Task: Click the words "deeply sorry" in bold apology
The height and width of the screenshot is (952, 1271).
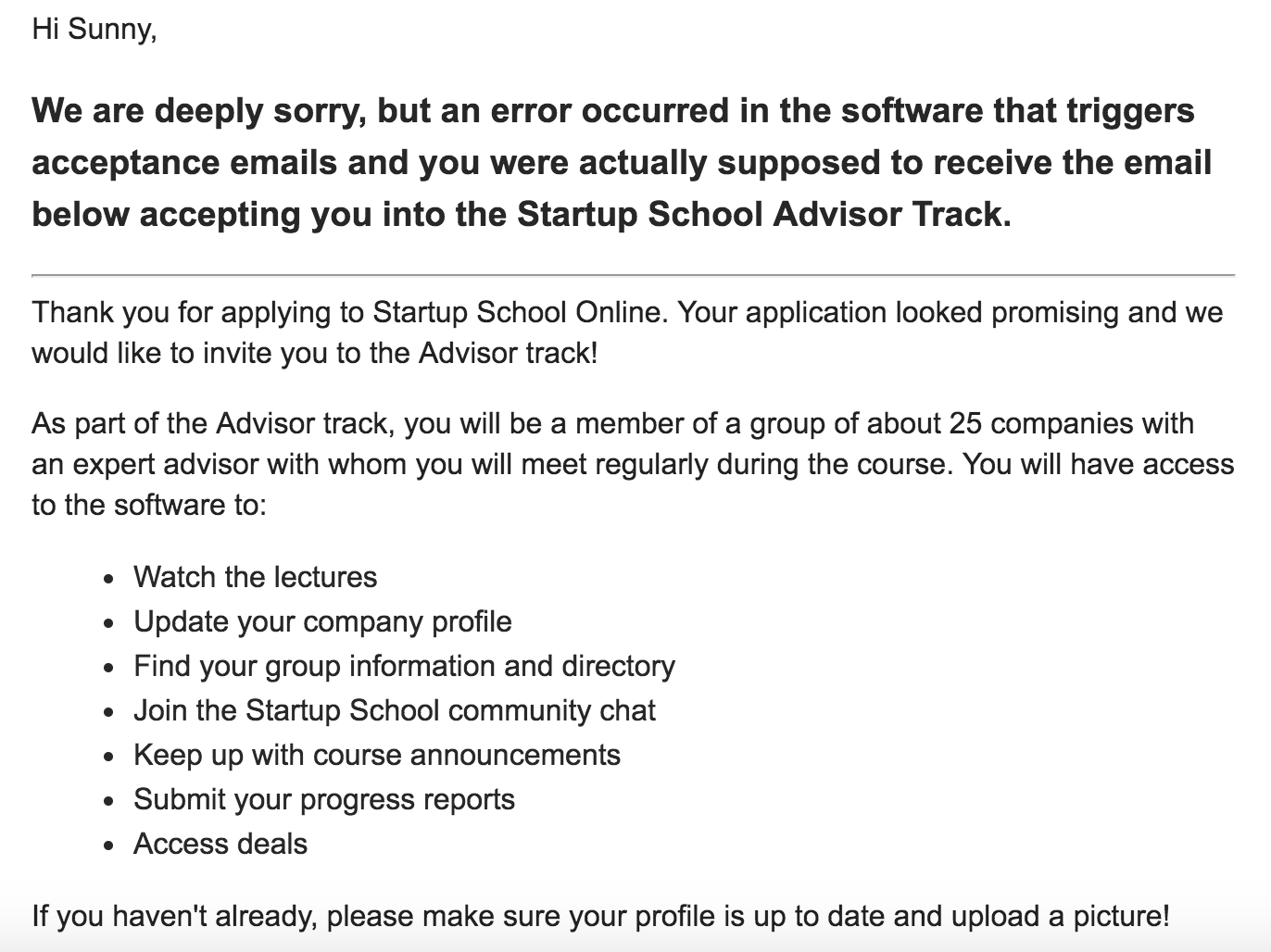Action: tap(248, 111)
